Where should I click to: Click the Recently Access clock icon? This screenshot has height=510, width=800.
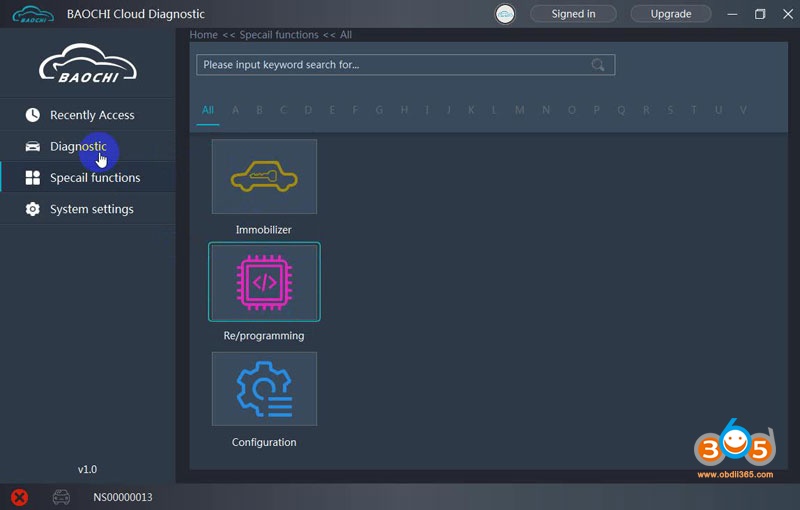pos(33,115)
